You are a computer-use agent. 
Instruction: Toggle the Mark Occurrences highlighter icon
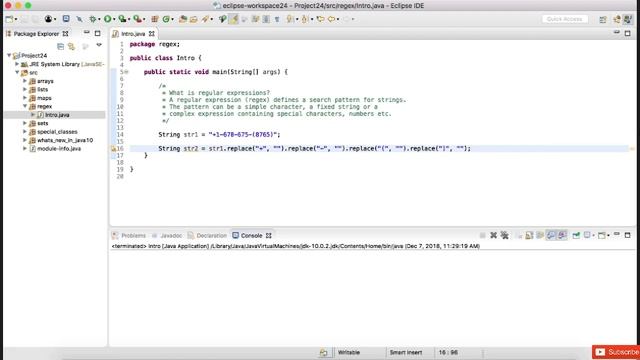click(x=233, y=19)
